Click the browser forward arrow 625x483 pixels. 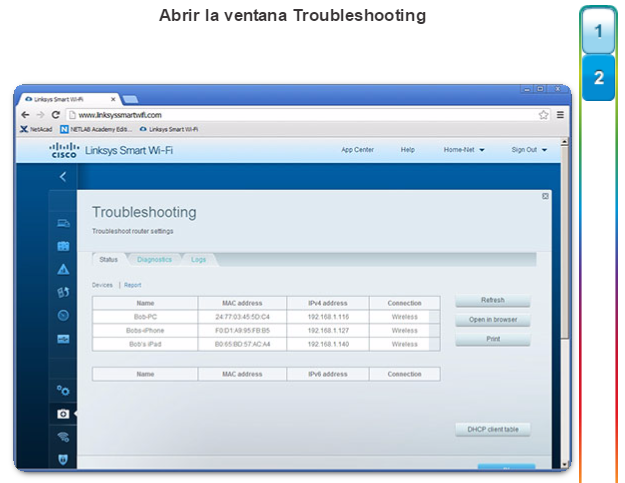[x=40, y=115]
